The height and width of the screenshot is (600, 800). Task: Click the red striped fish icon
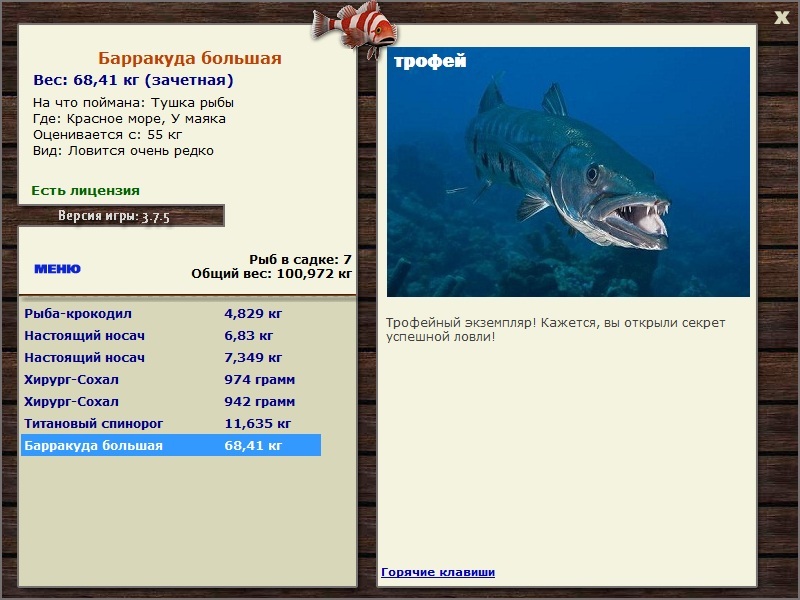354,28
